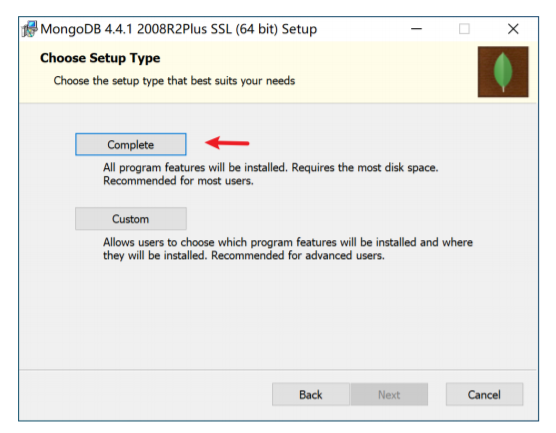Click 'Allows users to choose which program' text

pyautogui.click(x=198, y=242)
